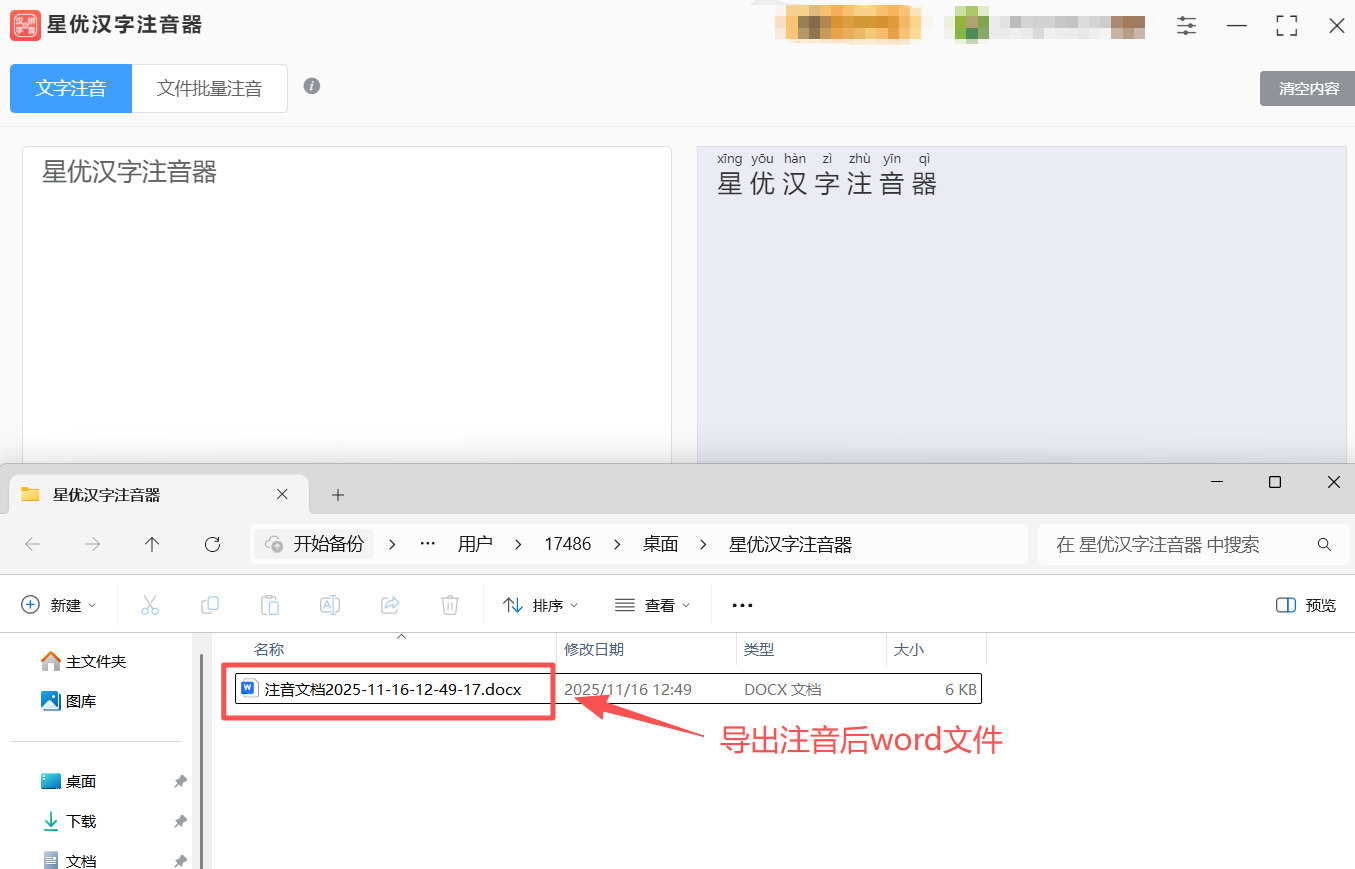Unpin 下载 using its pin icon
Image resolution: width=1355 pixels, height=869 pixels.
pos(180,821)
